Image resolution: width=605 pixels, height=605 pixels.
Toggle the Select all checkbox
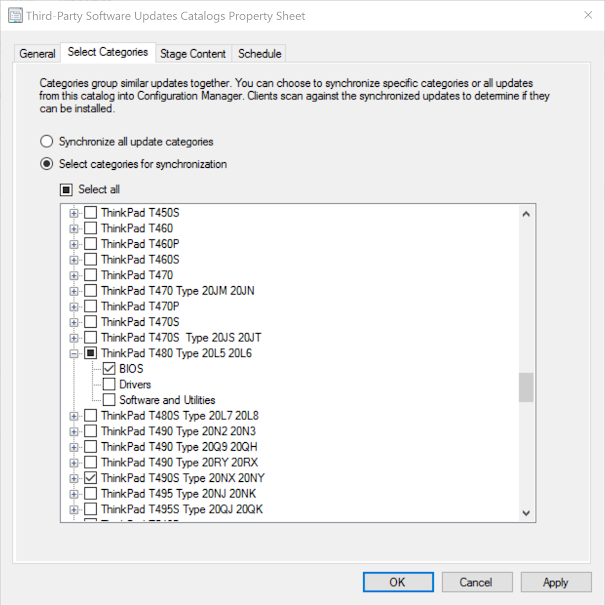[x=66, y=189]
